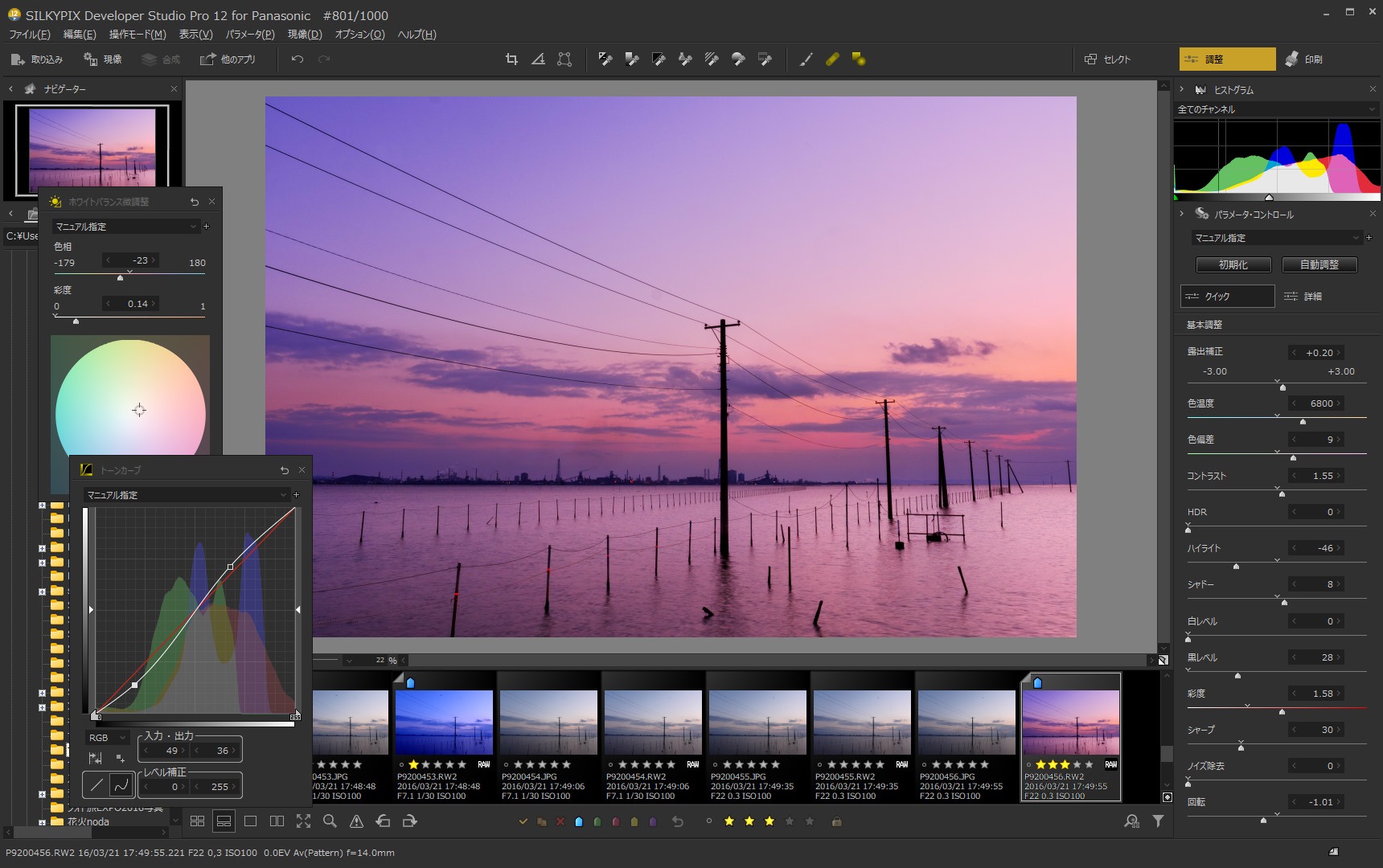This screenshot has height=868, width=1383.
Task: Set rating to the third star in bottom bar
Action: point(769,821)
